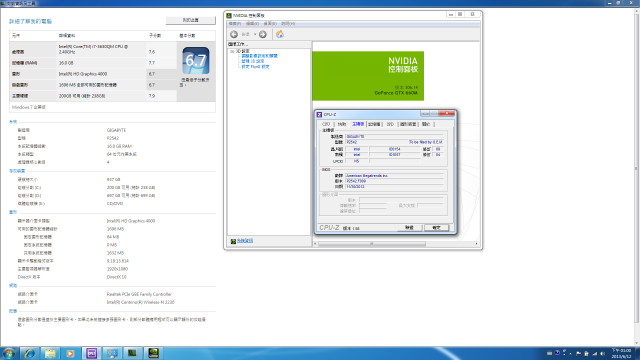Click the 16.0 GB memory row value

point(66,63)
